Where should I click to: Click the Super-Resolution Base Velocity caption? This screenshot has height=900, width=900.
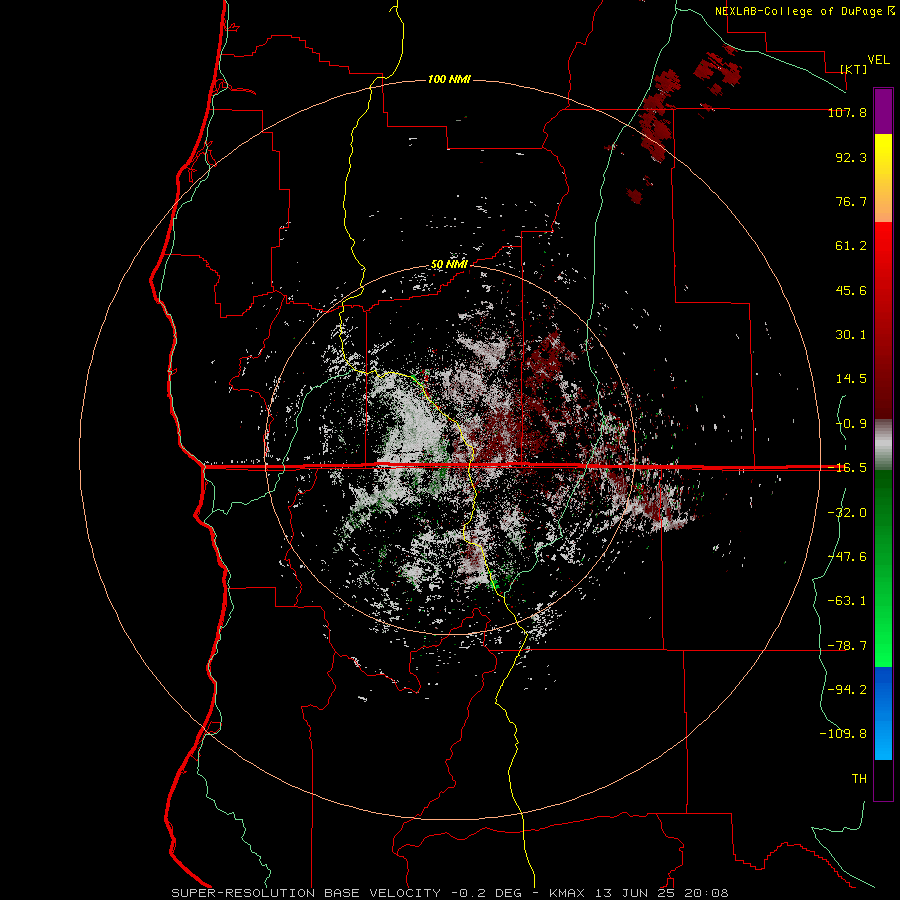pyautogui.click(x=449, y=893)
